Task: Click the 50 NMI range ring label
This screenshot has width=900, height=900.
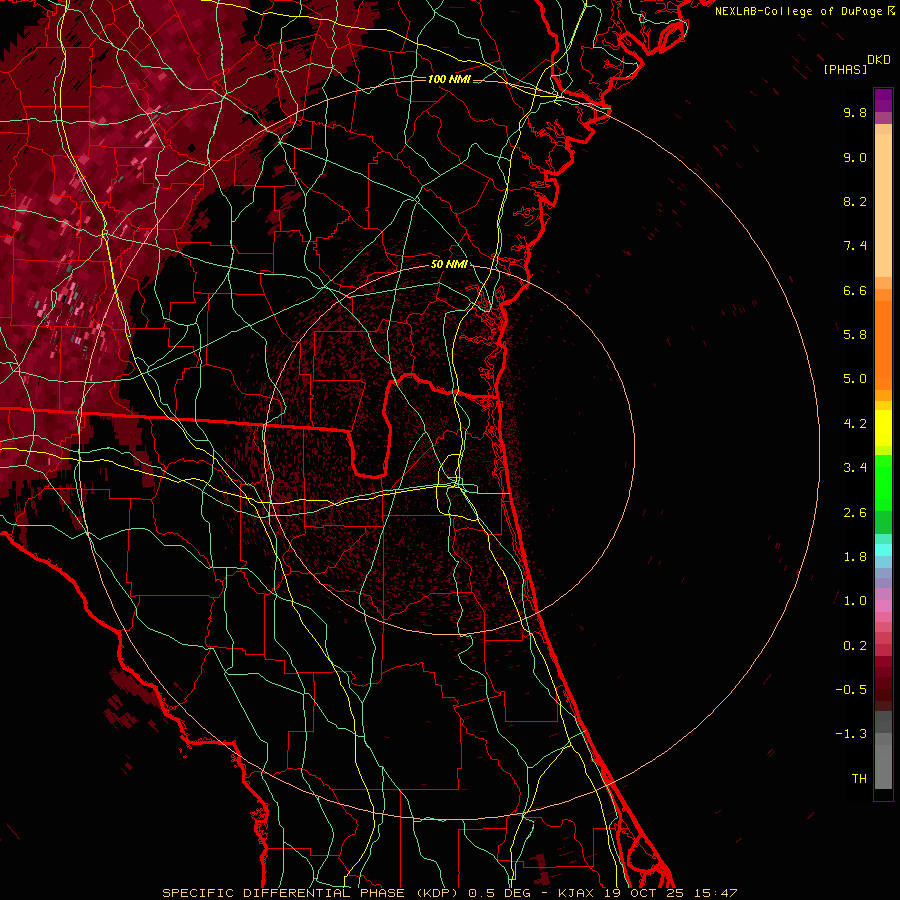Action: click(449, 264)
